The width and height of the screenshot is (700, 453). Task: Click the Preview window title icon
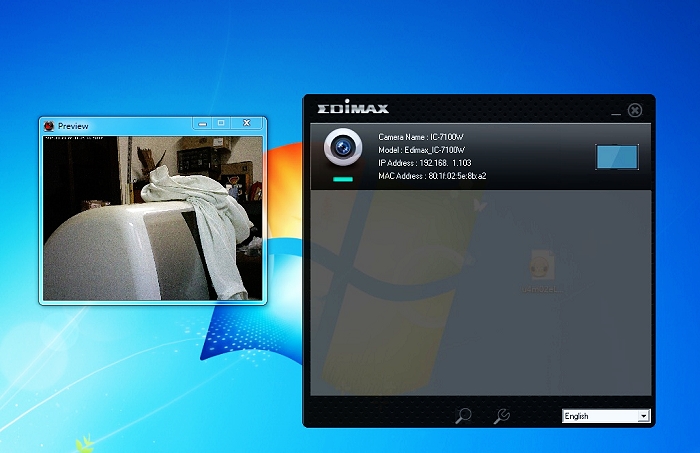(x=49, y=126)
